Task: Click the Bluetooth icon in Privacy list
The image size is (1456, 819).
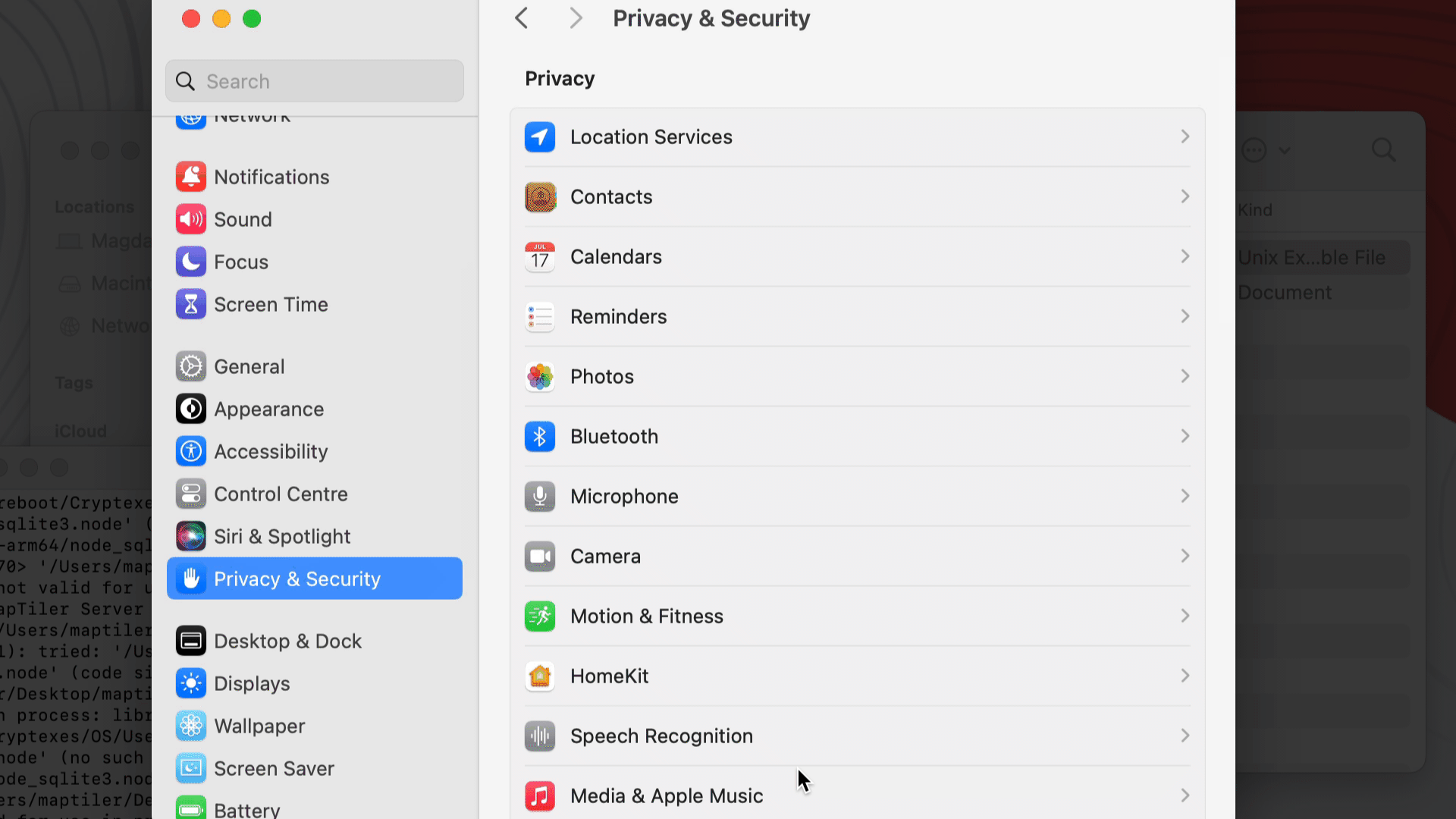Action: point(540,437)
